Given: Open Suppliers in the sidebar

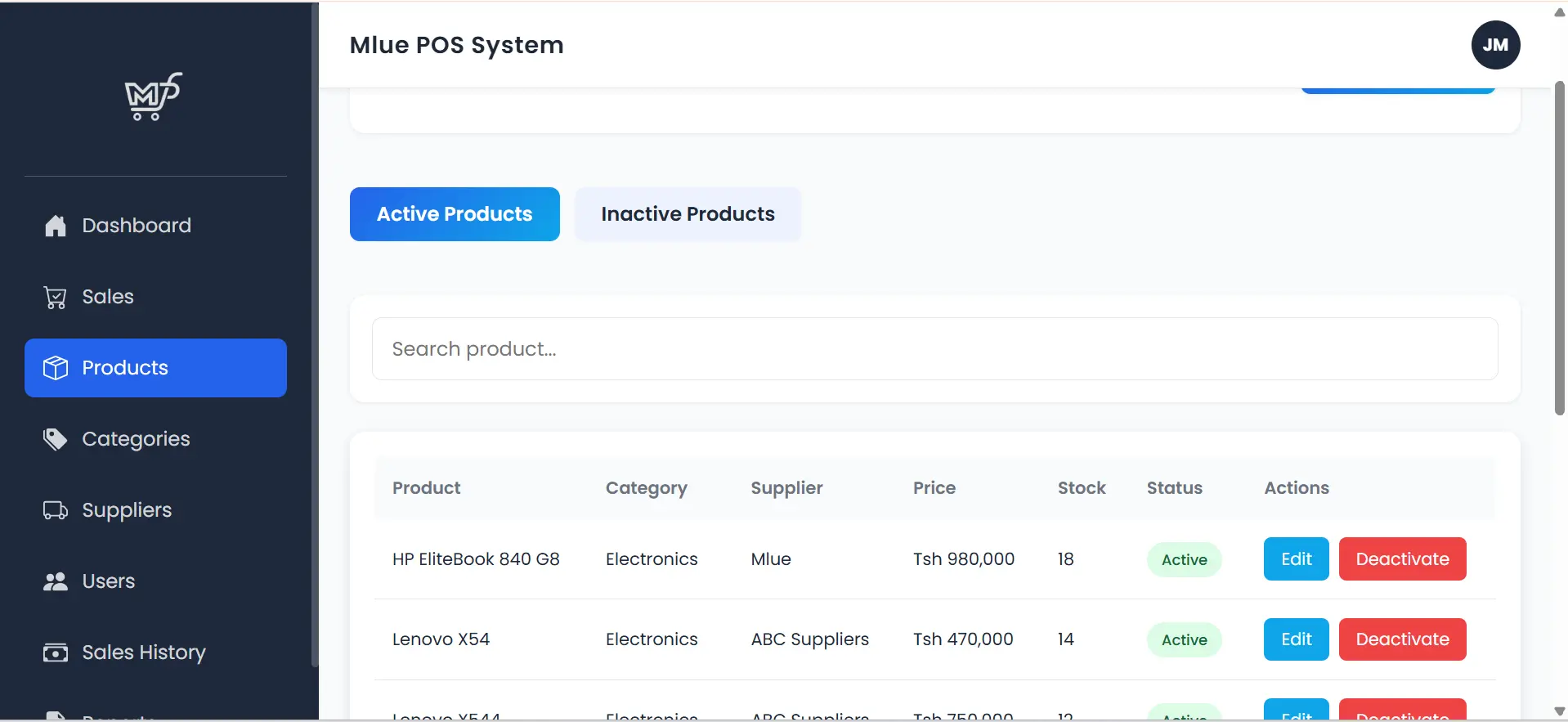Looking at the screenshot, I should click(x=155, y=510).
